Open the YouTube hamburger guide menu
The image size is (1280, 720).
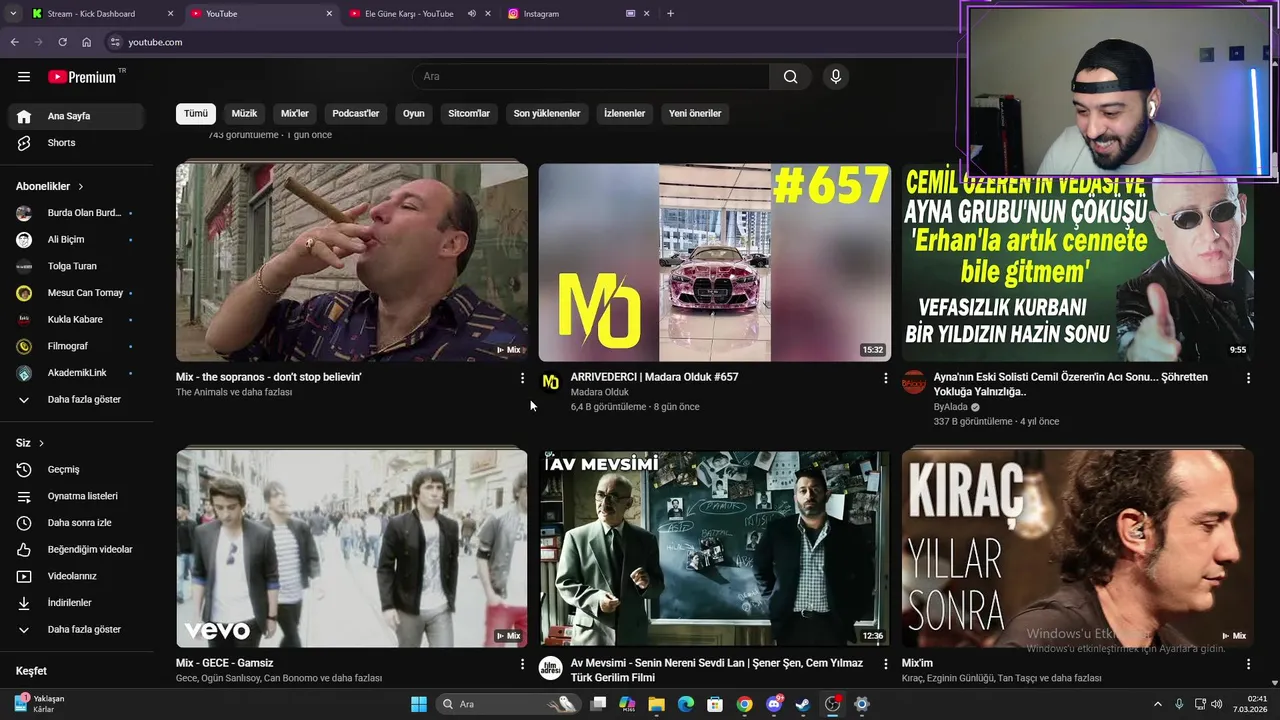click(24, 77)
